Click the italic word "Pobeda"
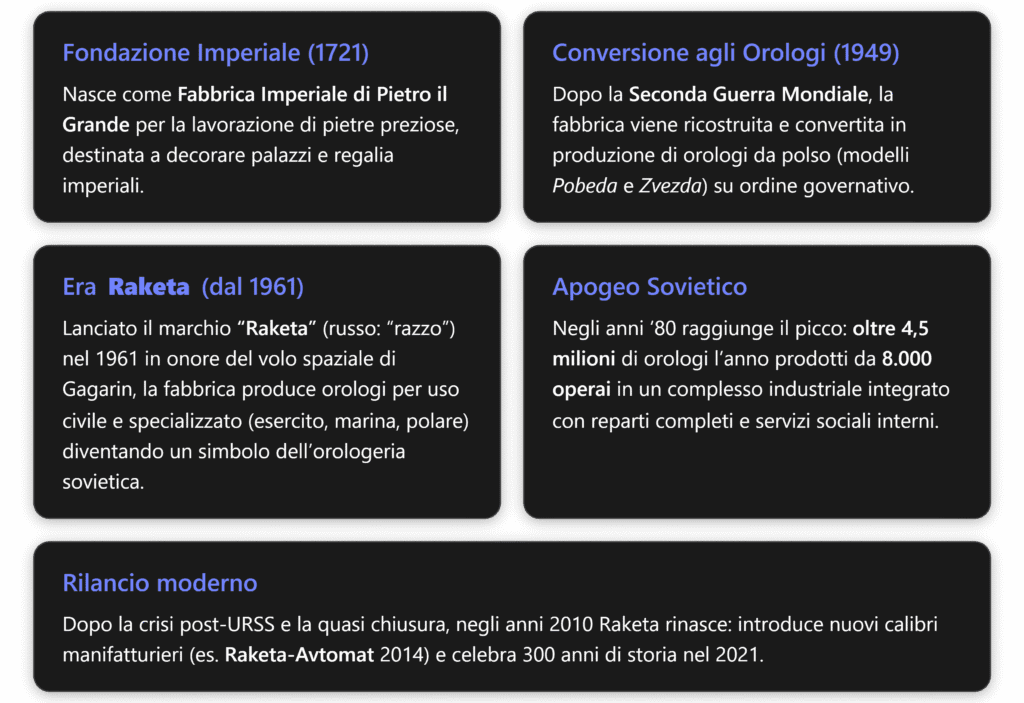Screen dimensions: 1024x703 (582, 186)
